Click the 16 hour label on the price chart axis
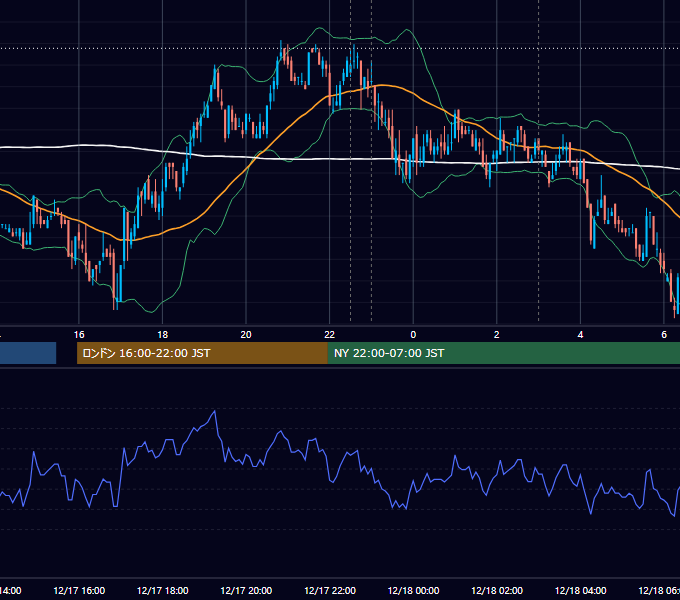680x600 pixels. pos(79,335)
